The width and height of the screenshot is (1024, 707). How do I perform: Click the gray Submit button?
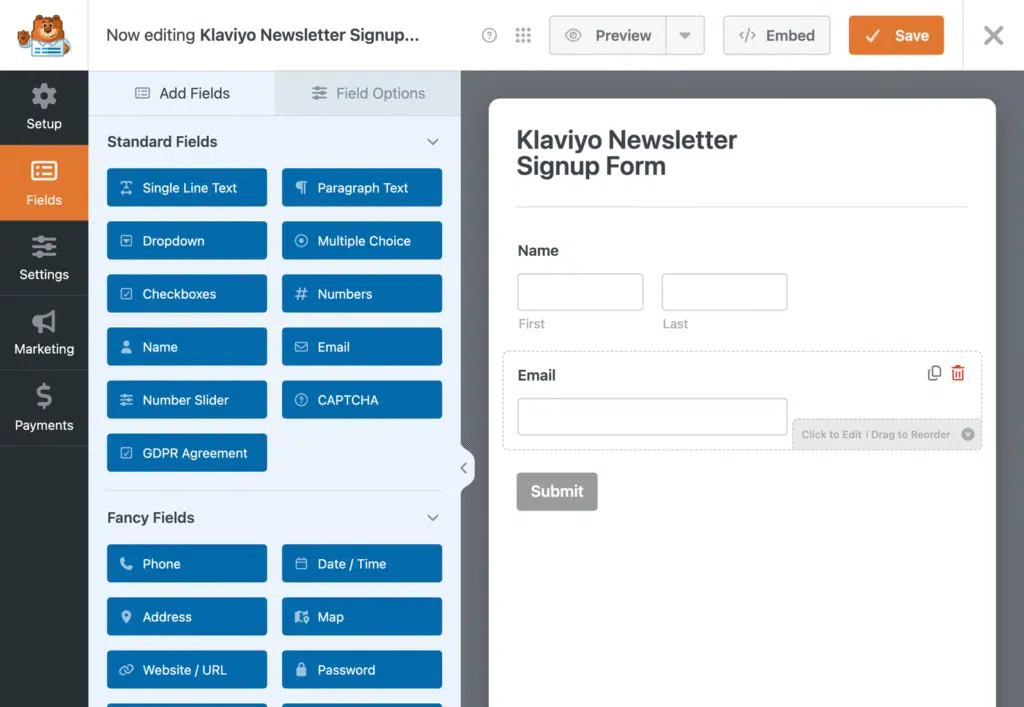click(556, 492)
